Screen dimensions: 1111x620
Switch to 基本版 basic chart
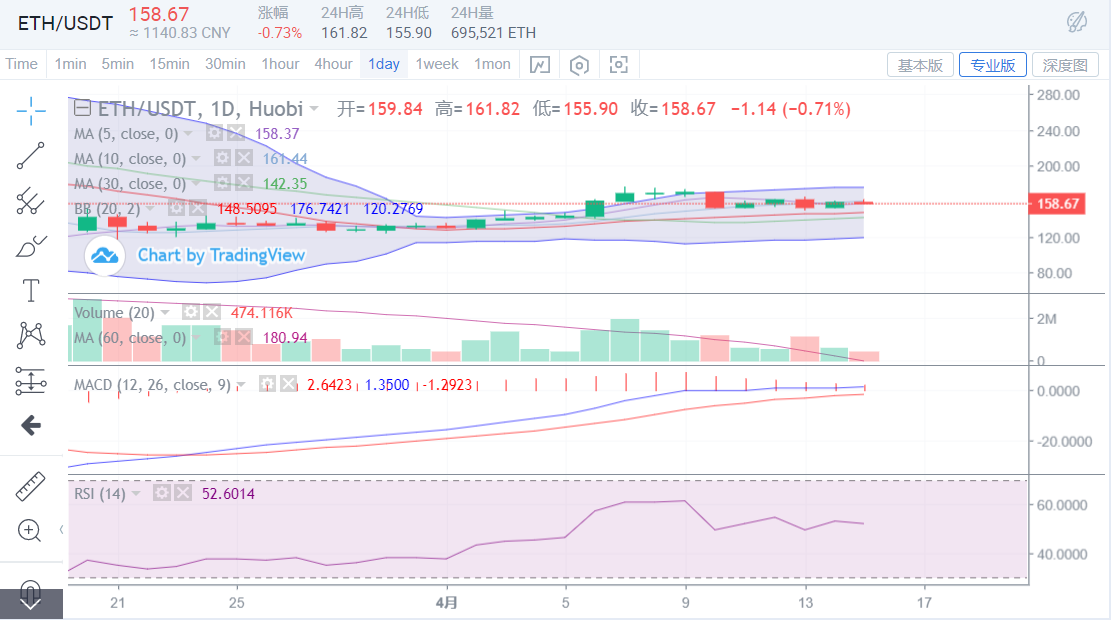[x=920, y=65]
